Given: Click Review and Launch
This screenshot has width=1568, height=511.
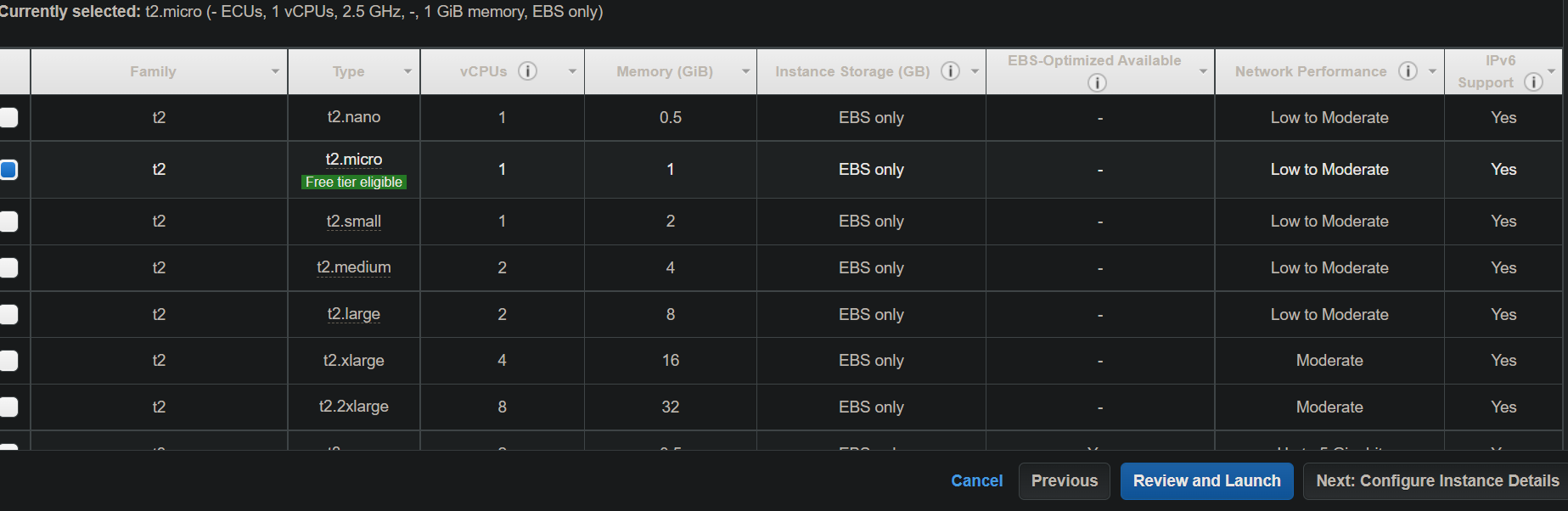Looking at the screenshot, I should tap(1206, 480).
